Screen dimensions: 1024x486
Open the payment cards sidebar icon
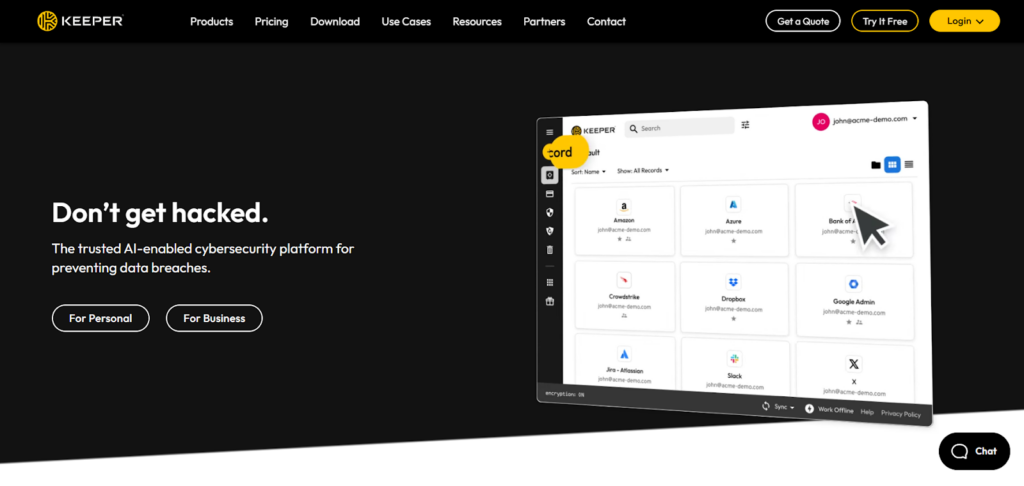tap(549, 194)
